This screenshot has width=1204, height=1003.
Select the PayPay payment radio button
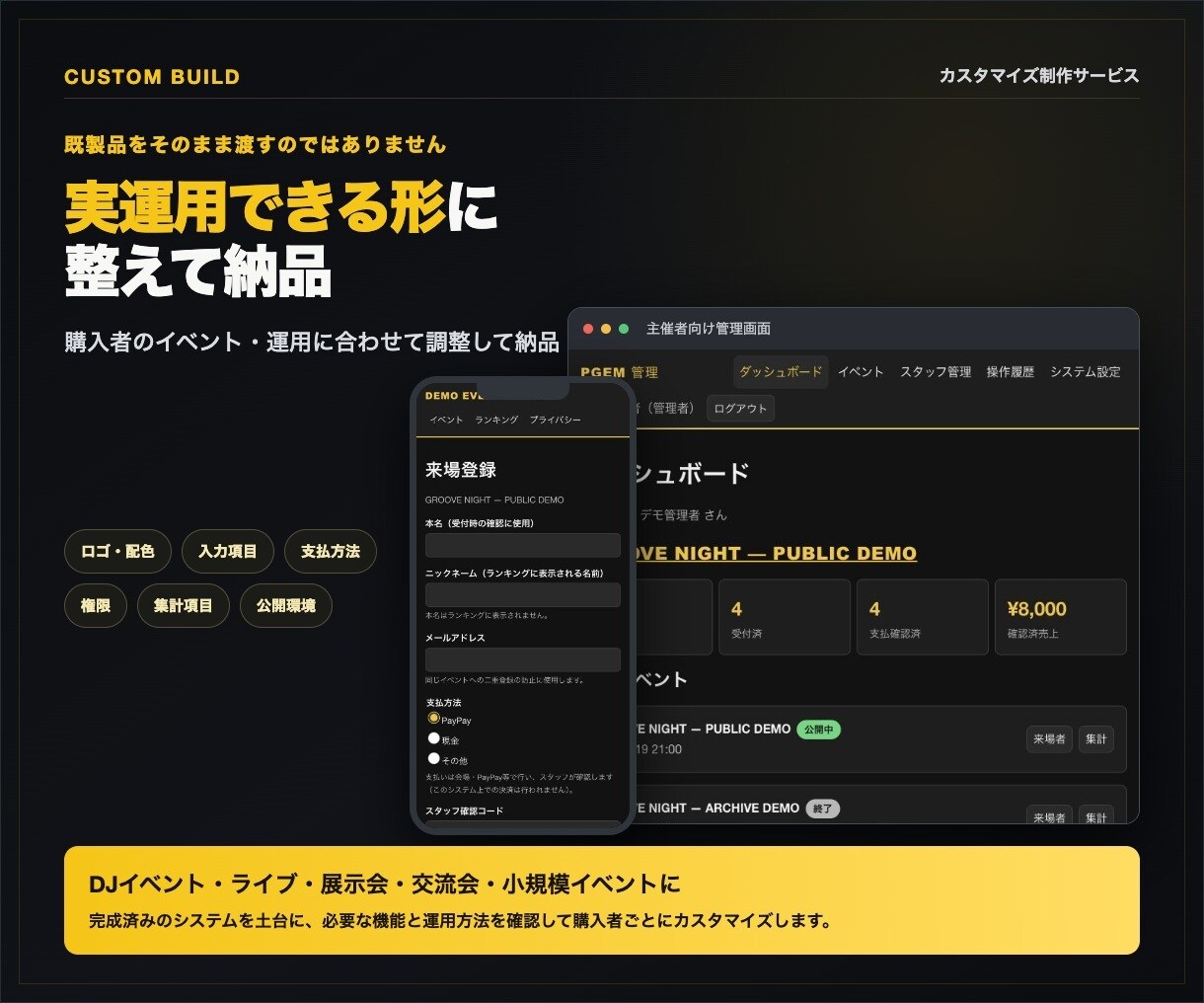(x=433, y=718)
